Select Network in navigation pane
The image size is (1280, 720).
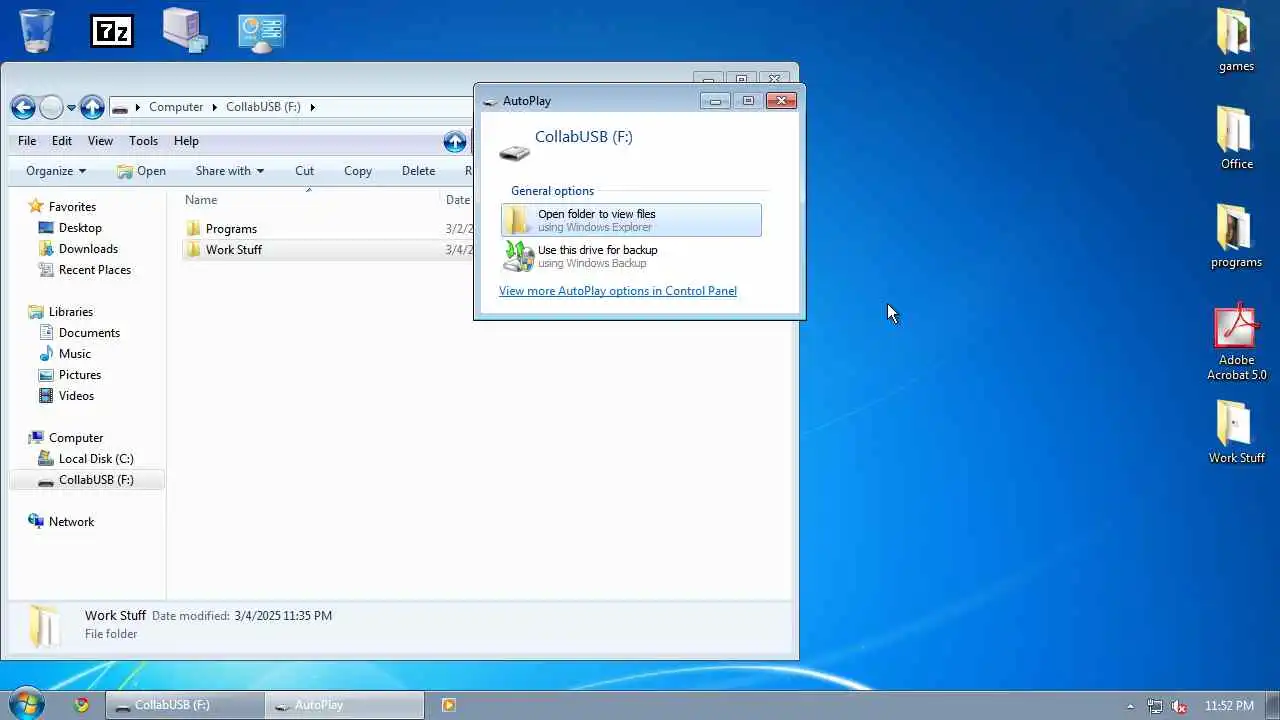click(71, 522)
